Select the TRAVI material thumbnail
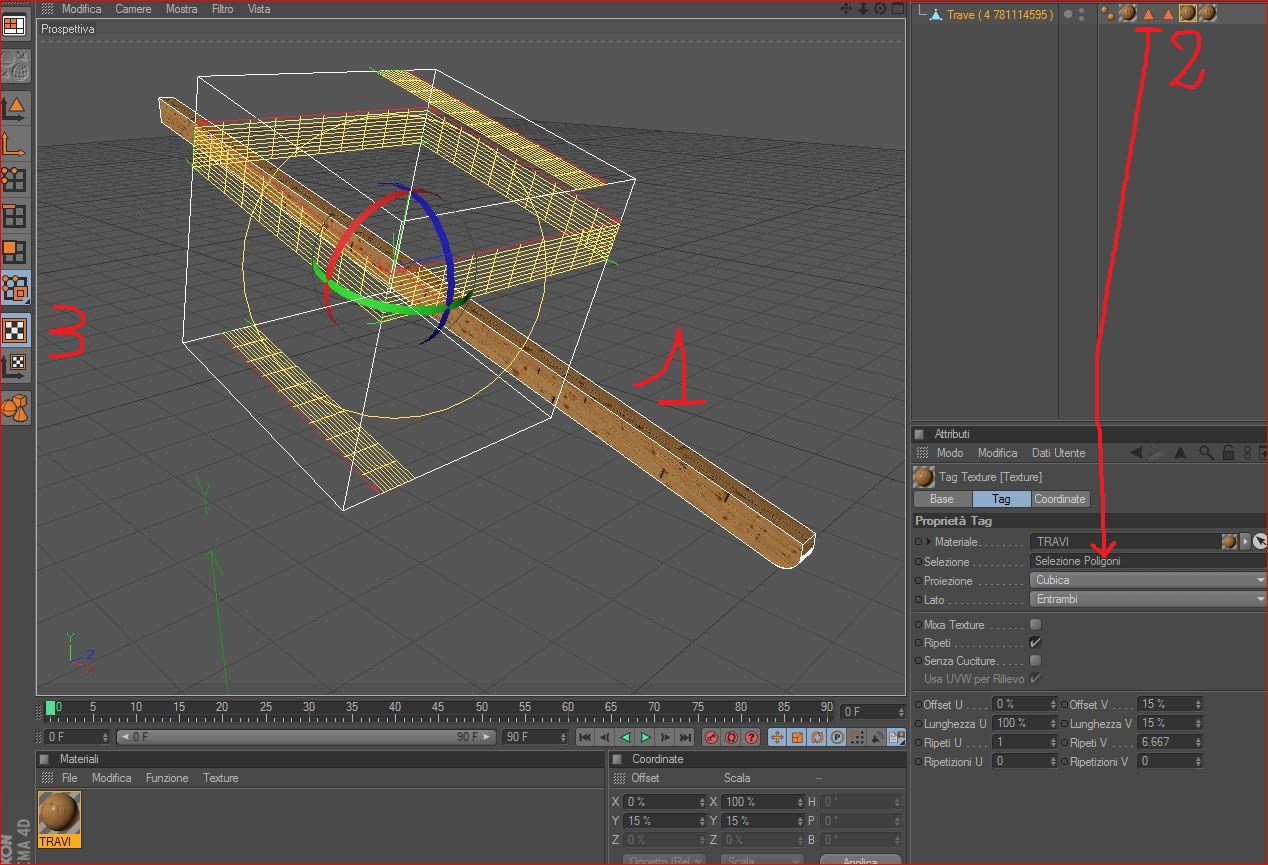Viewport: 1268px width, 865px height. pyautogui.click(x=59, y=813)
